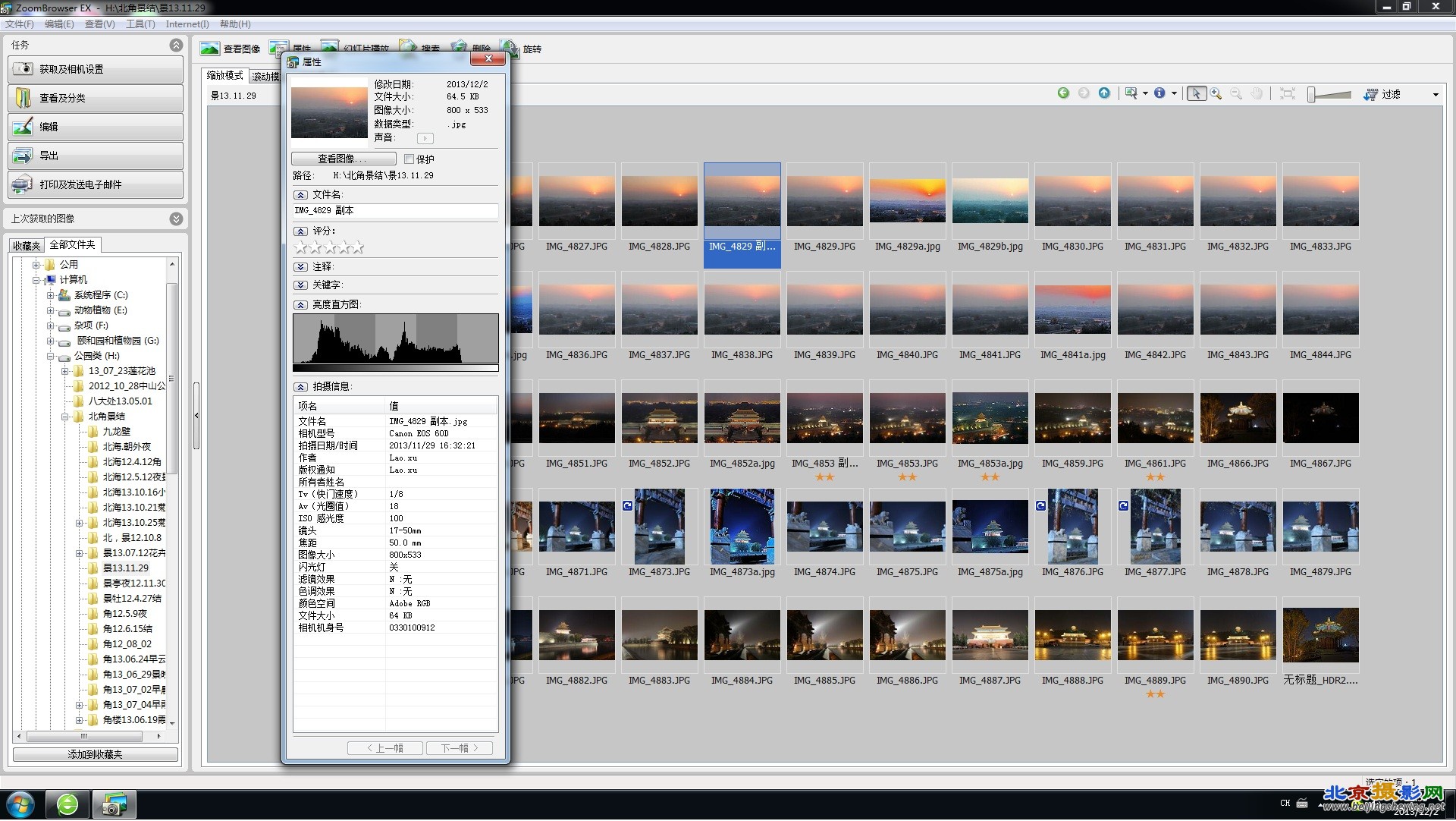Open the 查看(V) menu
The height and width of the screenshot is (821, 1456).
click(x=99, y=24)
